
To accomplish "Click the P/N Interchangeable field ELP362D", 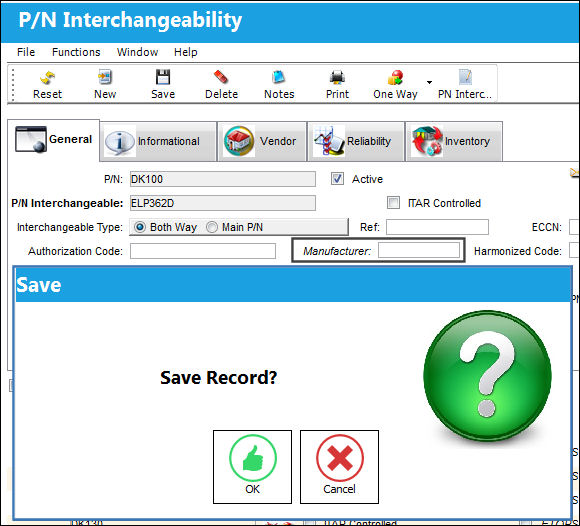I will (x=223, y=203).
